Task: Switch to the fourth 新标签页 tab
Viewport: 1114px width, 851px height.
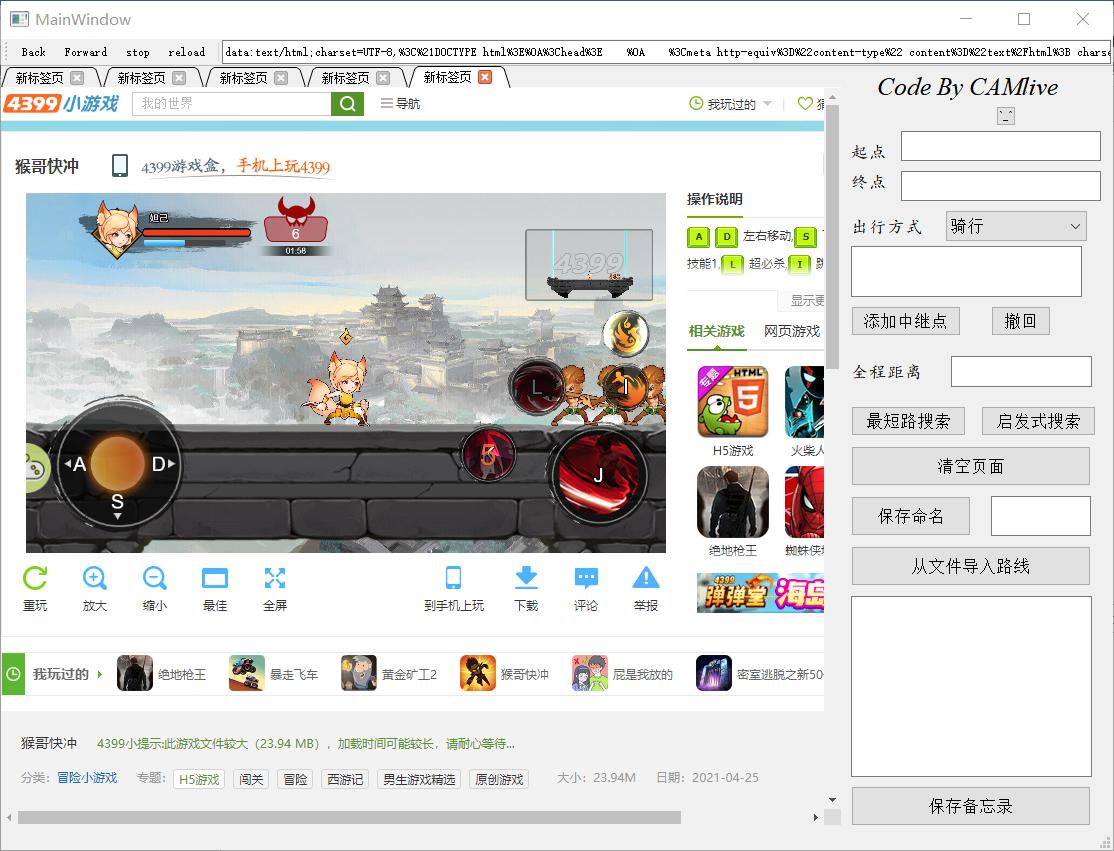Action: 345,78
